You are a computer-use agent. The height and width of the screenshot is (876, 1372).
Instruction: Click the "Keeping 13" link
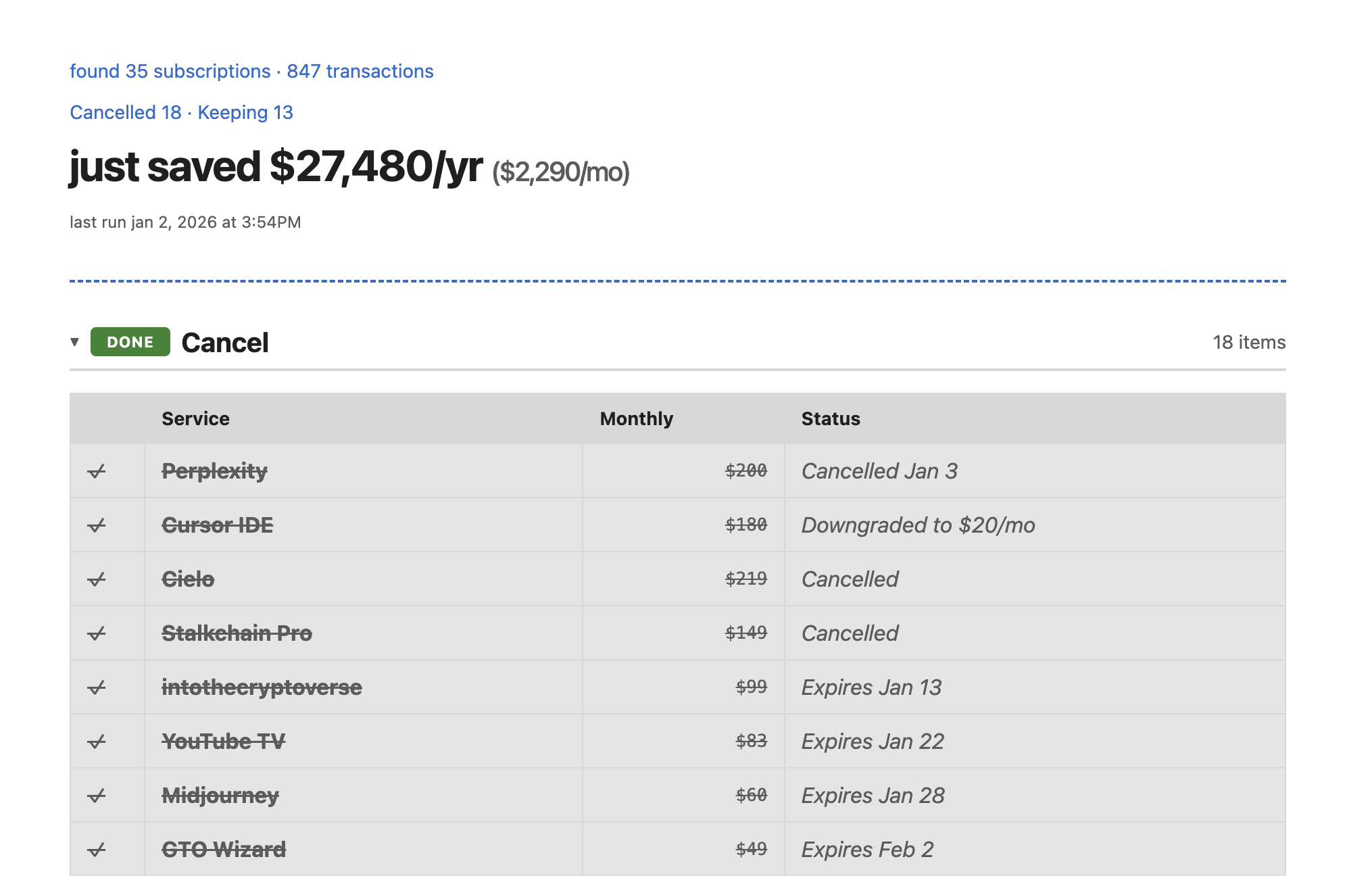[x=245, y=112]
